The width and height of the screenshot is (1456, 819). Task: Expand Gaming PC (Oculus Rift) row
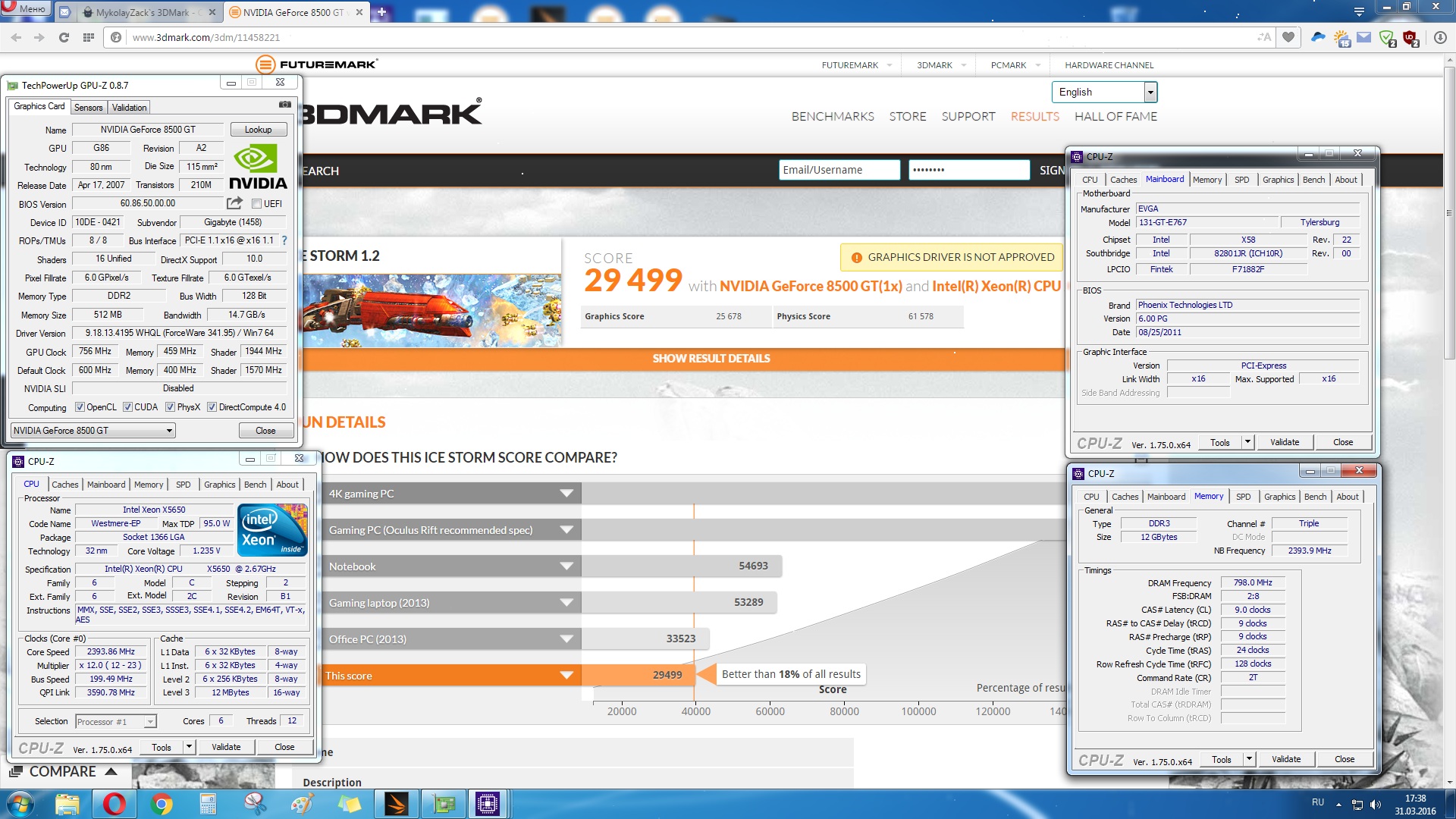click(x=566, y=529)
